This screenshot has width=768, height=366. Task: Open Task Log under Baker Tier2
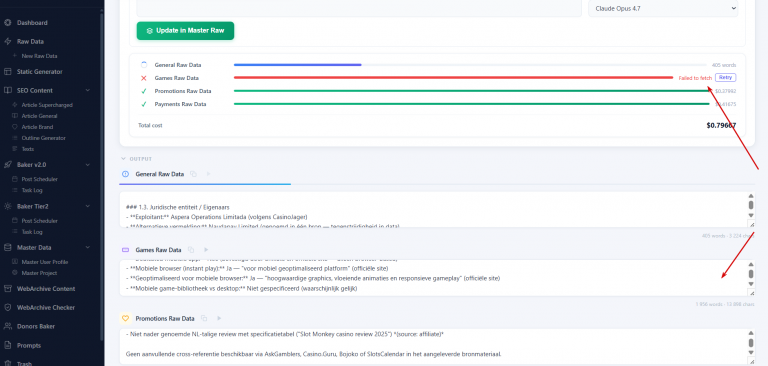coord(32,232)
